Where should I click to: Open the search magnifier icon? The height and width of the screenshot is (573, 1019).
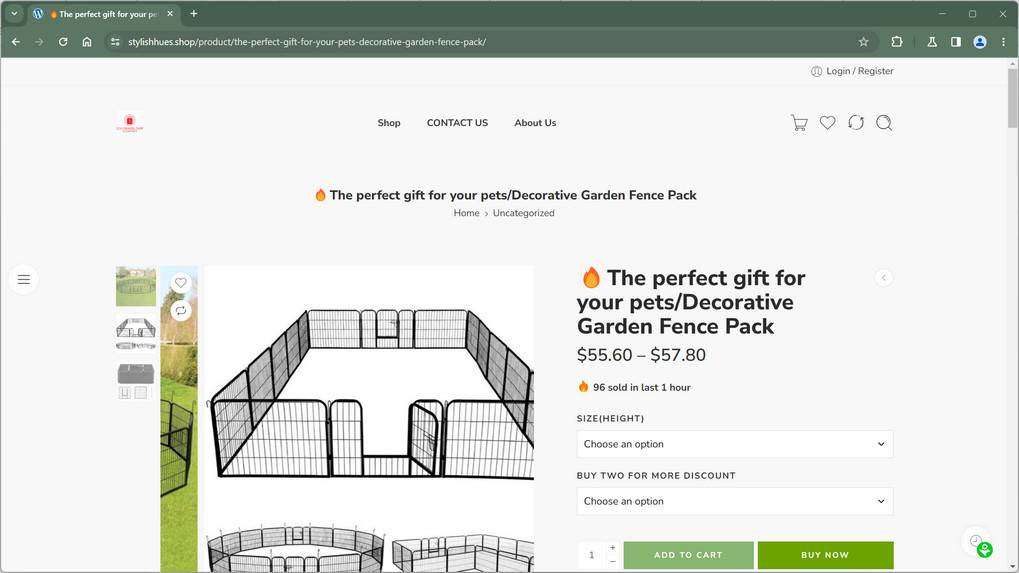[x=884, y=123]
